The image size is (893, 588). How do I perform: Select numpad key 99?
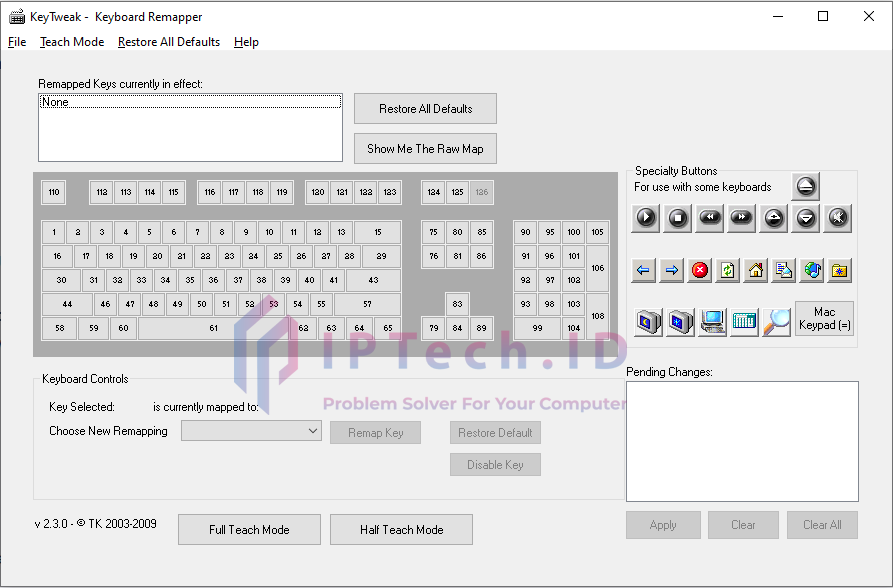[537, 328]
